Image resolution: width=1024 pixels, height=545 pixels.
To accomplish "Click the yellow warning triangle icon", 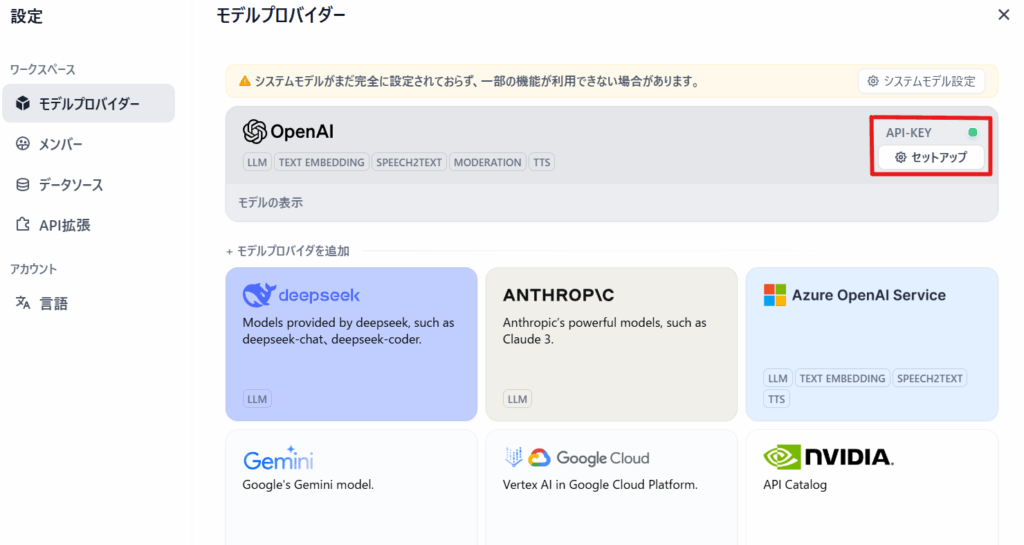I will click(244, 81).
